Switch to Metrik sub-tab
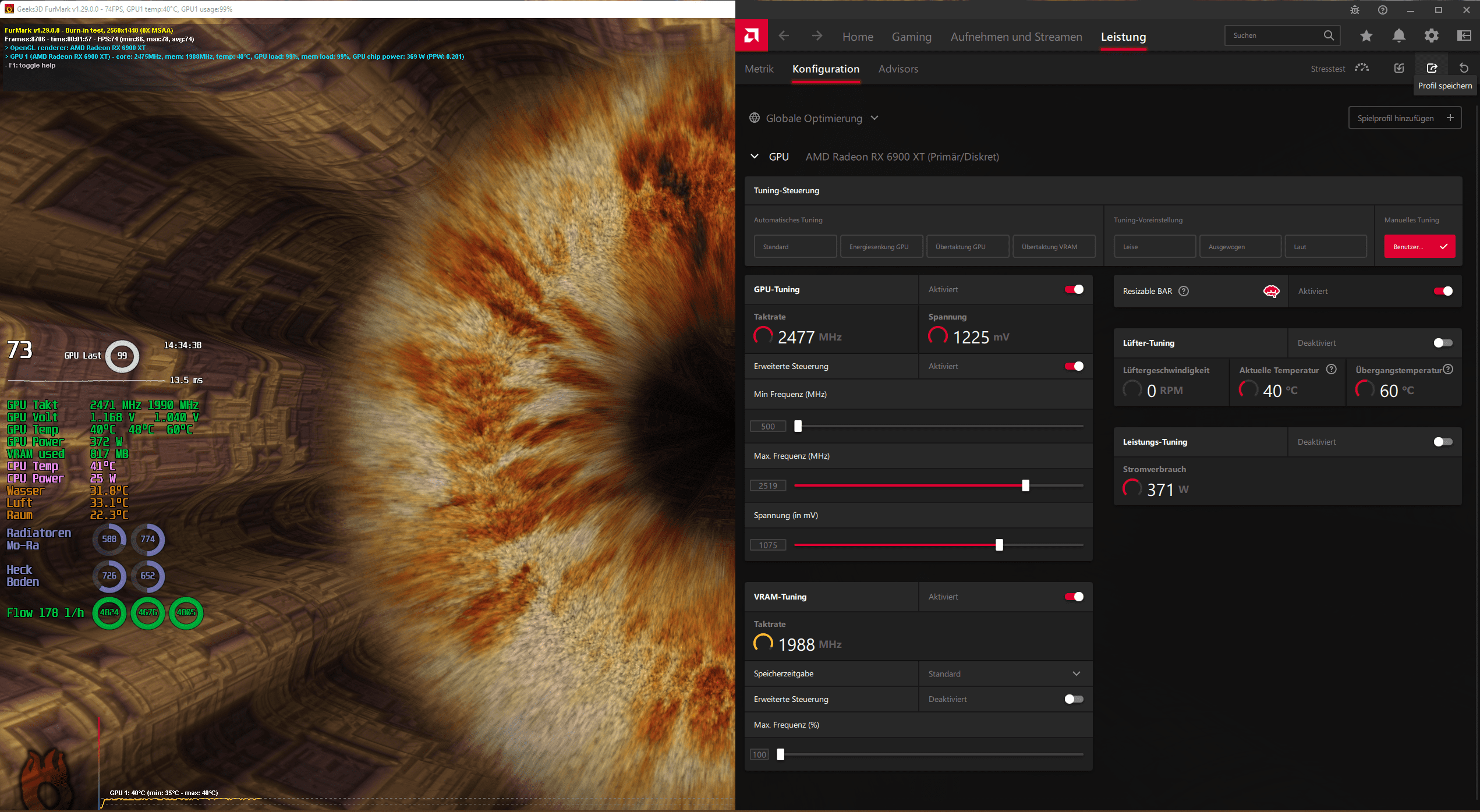 coord(759,69)
